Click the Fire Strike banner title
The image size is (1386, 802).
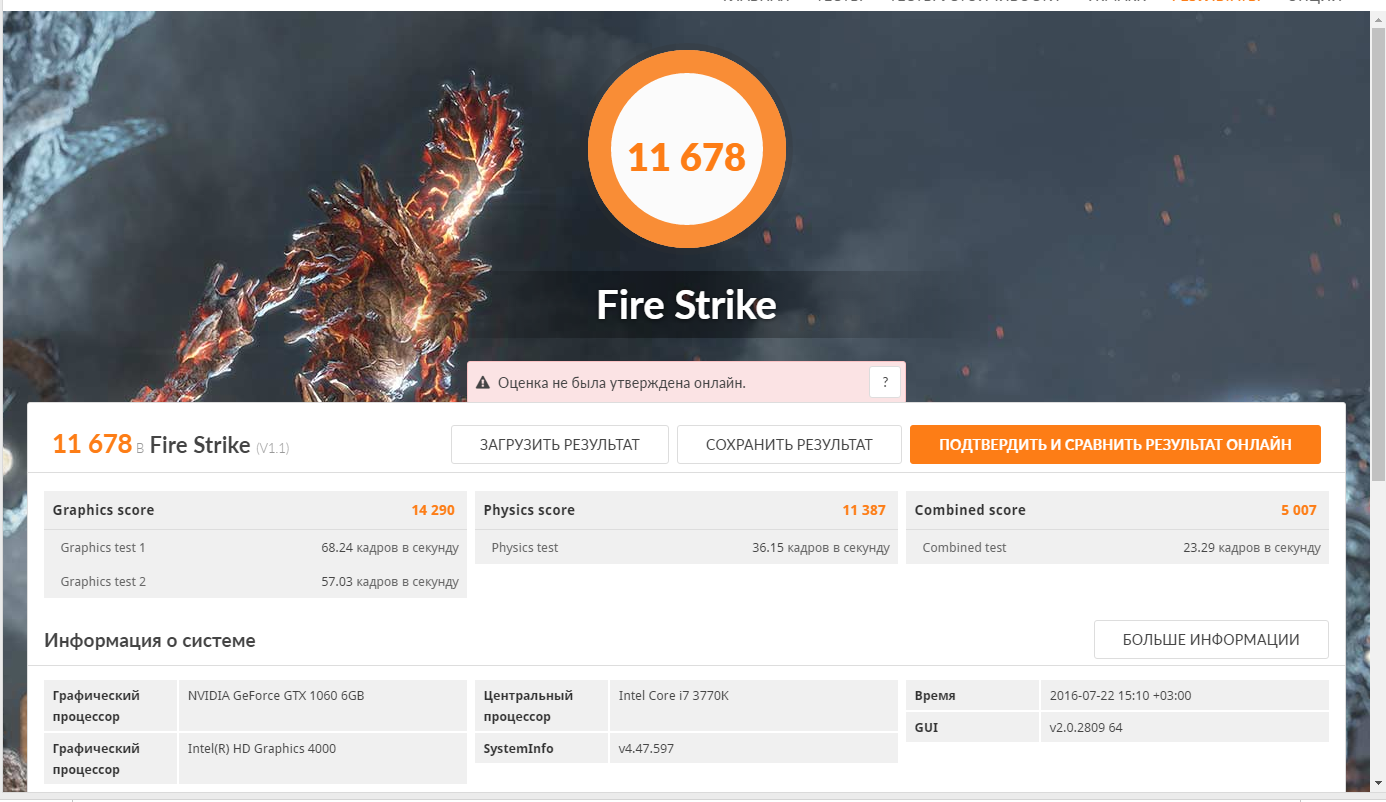[687, 304]
